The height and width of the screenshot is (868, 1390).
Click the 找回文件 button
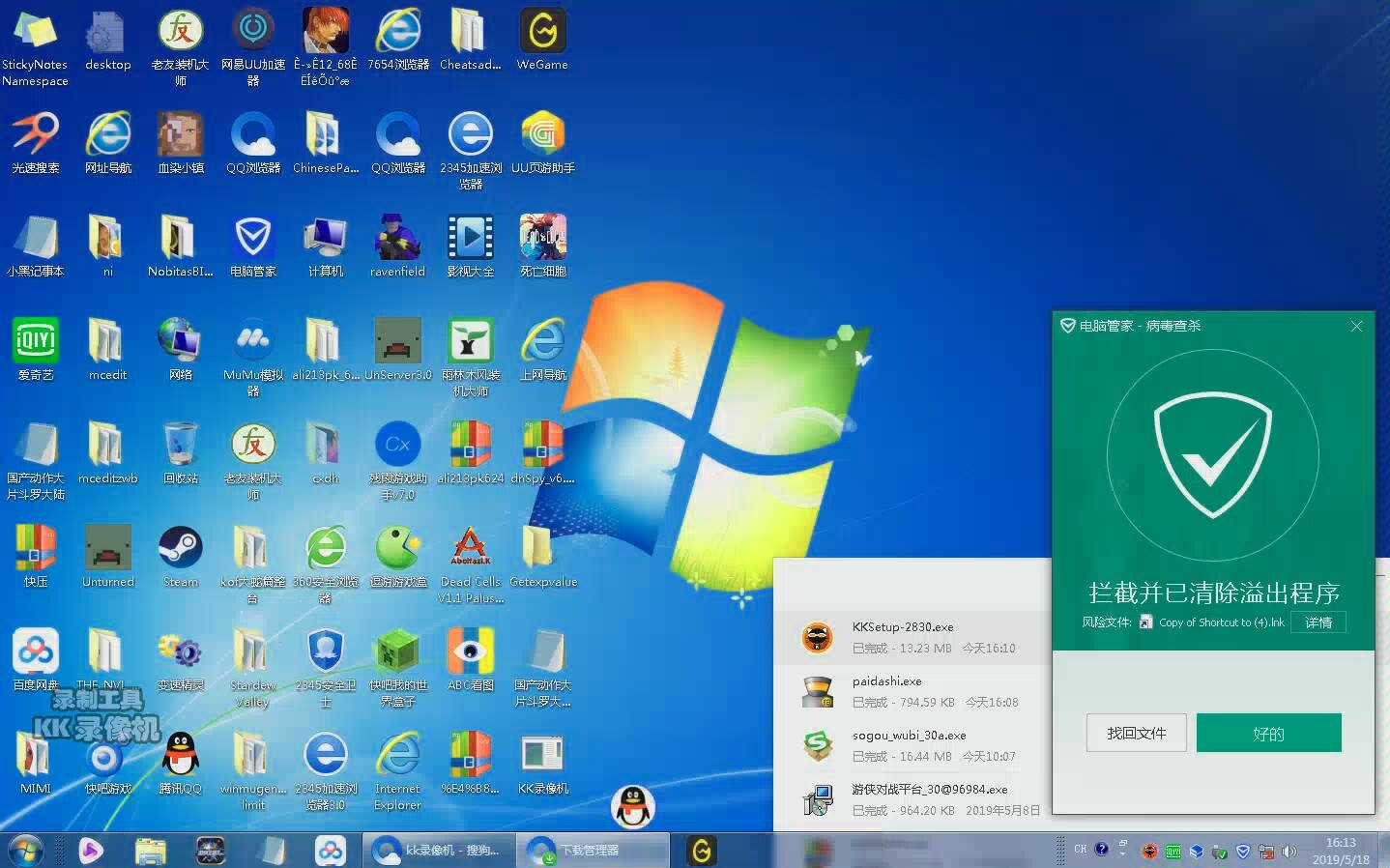tap(1137, 733)
